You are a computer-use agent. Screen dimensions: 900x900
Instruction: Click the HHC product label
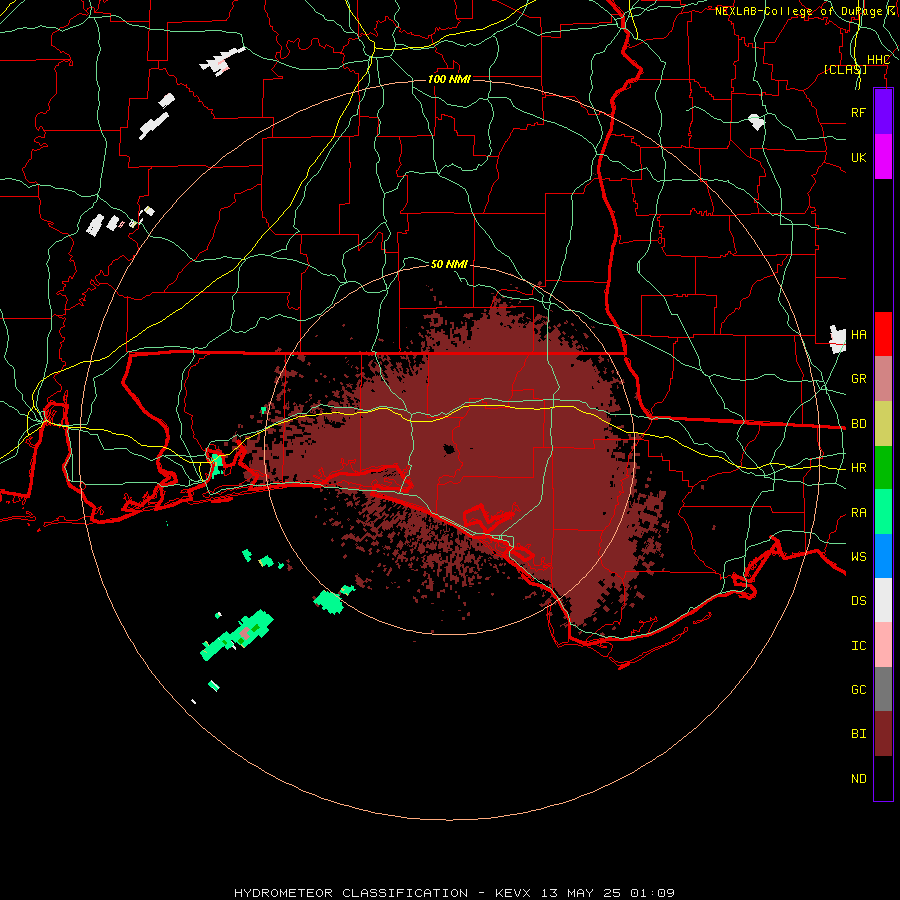878,60
